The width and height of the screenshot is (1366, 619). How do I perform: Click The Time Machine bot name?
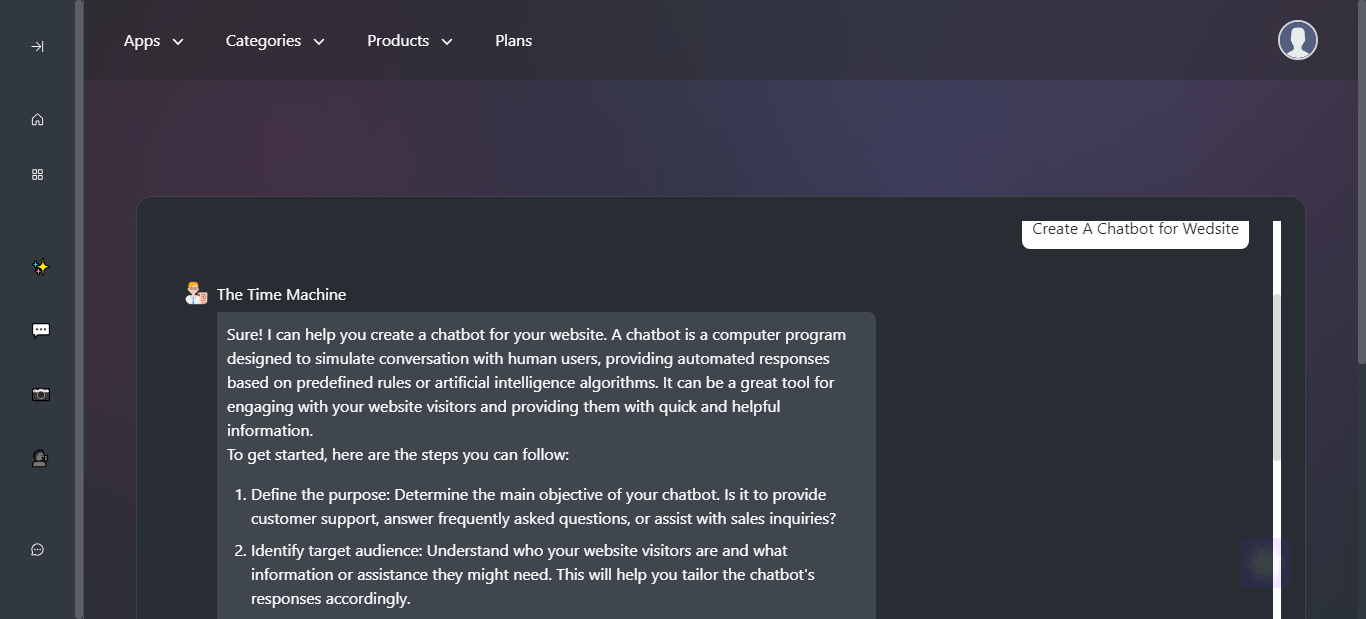[x=281, y=294]
